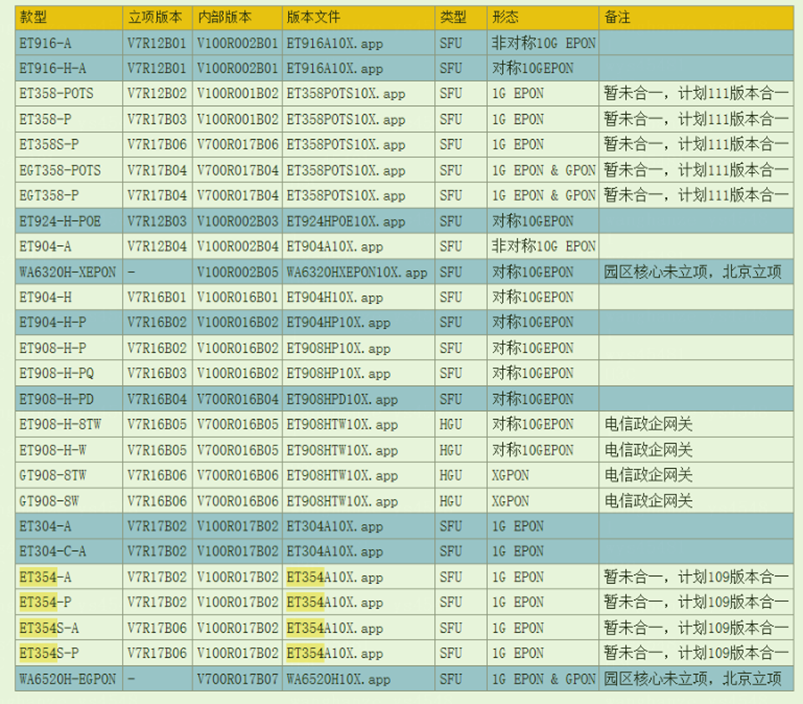Click version file WA6320HXEPON10X.app

(357, 272)
